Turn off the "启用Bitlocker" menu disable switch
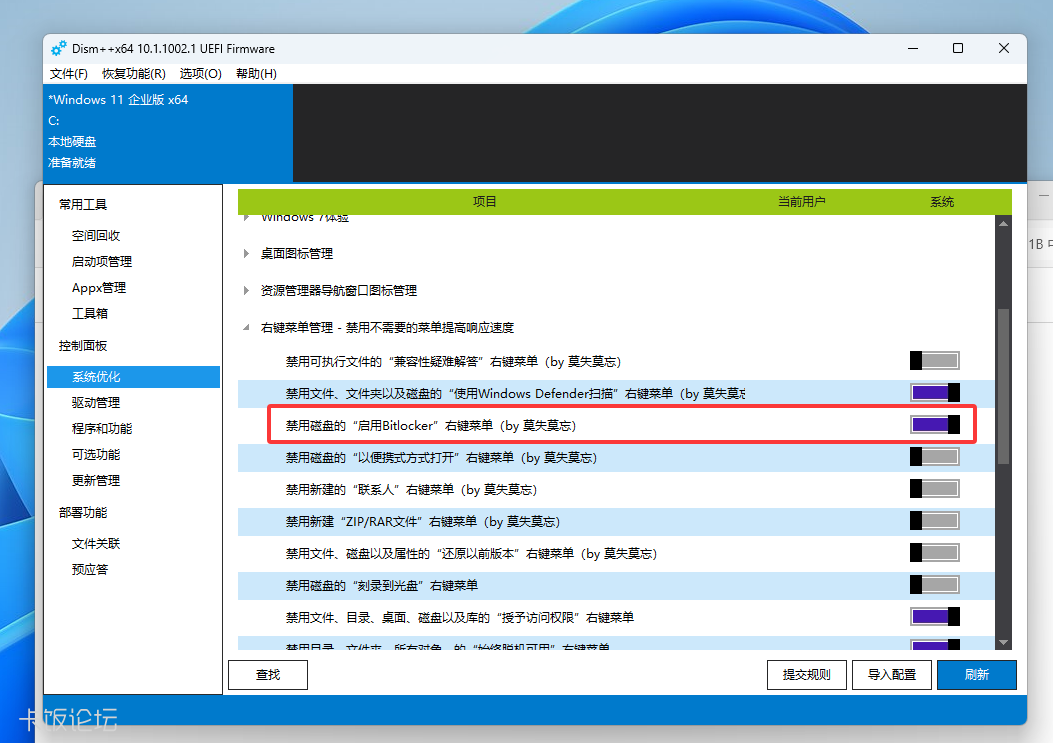The height and width of the screenshot is (743, 1053). pyautogui.click(x=934, y=424)
